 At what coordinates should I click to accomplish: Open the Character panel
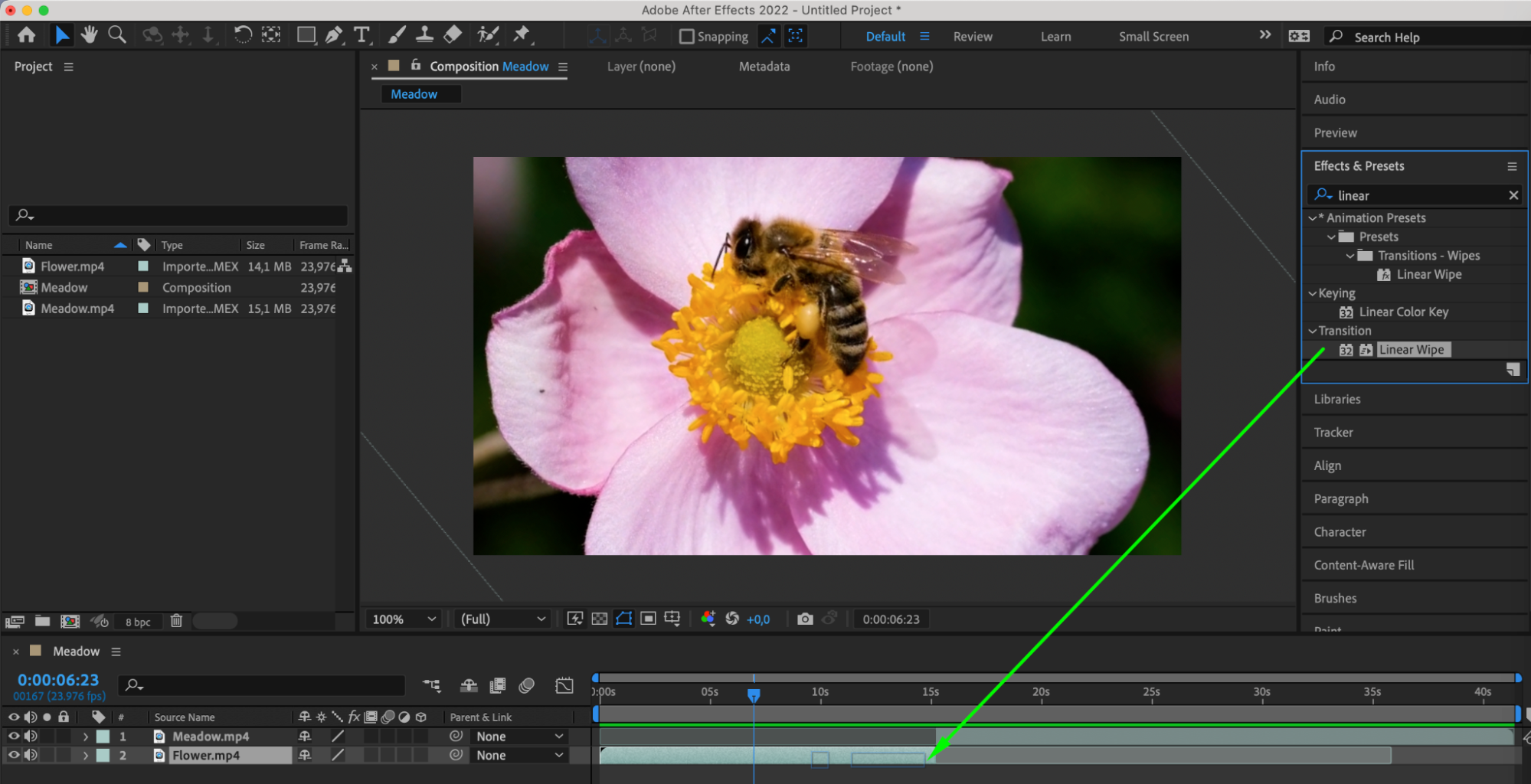tap(1340, 532)
